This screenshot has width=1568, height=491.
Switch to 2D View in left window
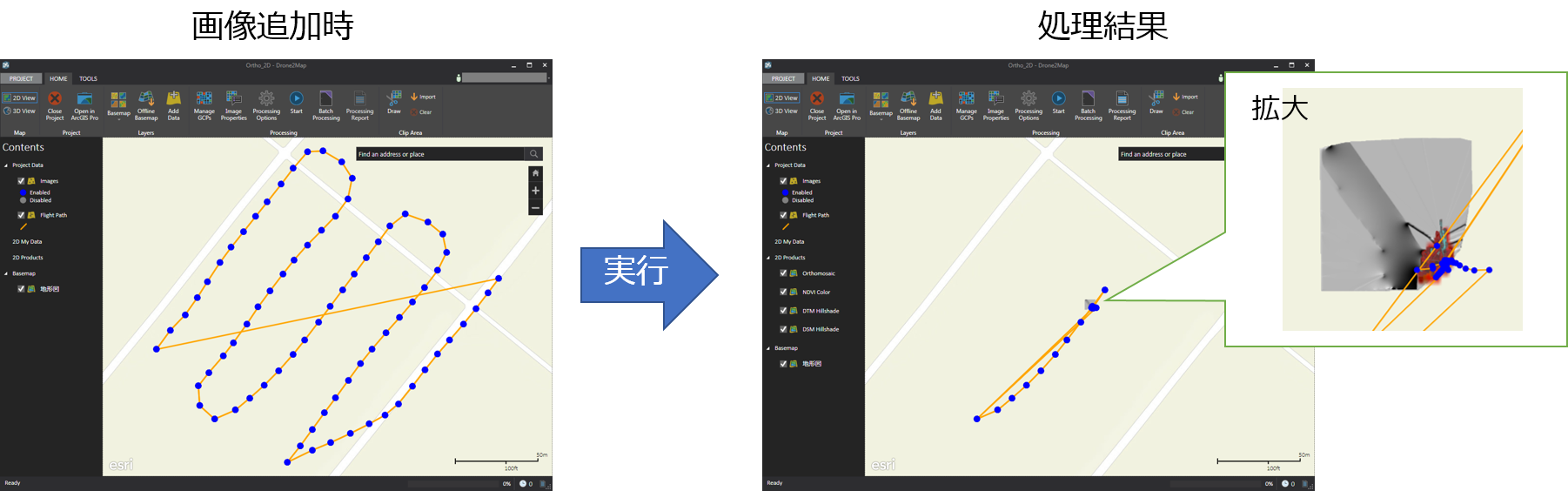19,98
